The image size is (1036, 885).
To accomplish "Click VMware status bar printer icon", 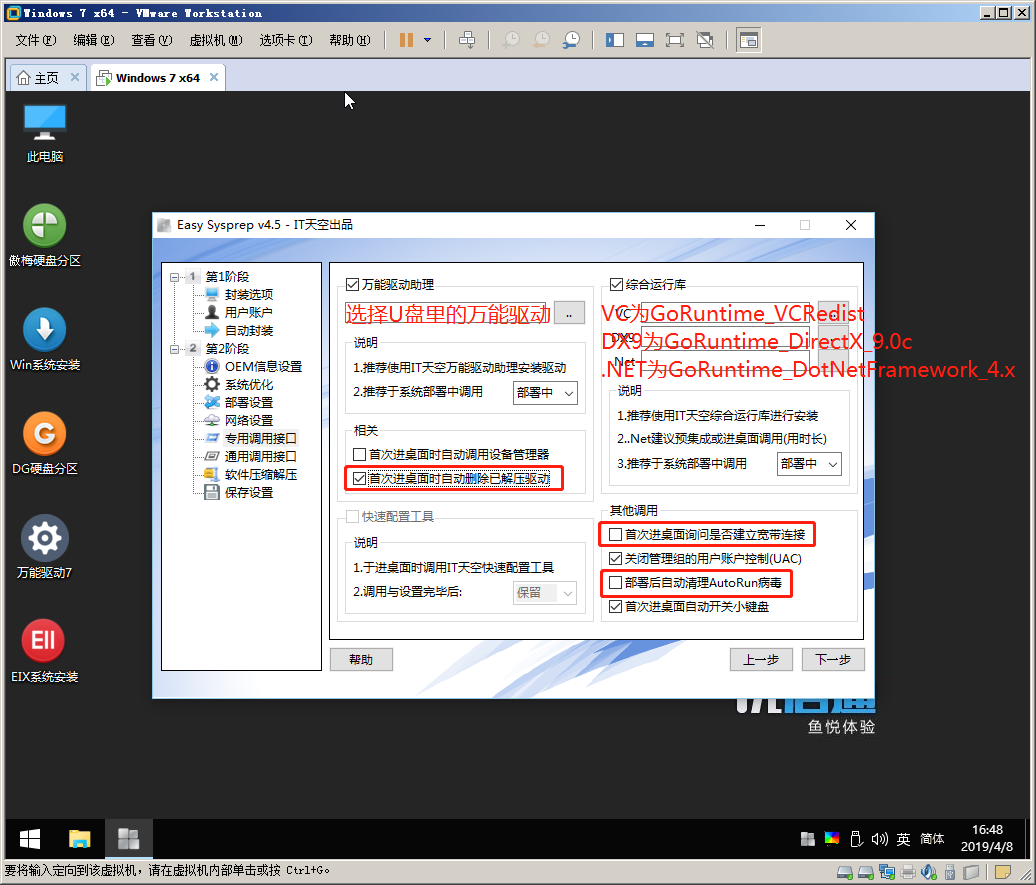I will (x=908, y=872).
